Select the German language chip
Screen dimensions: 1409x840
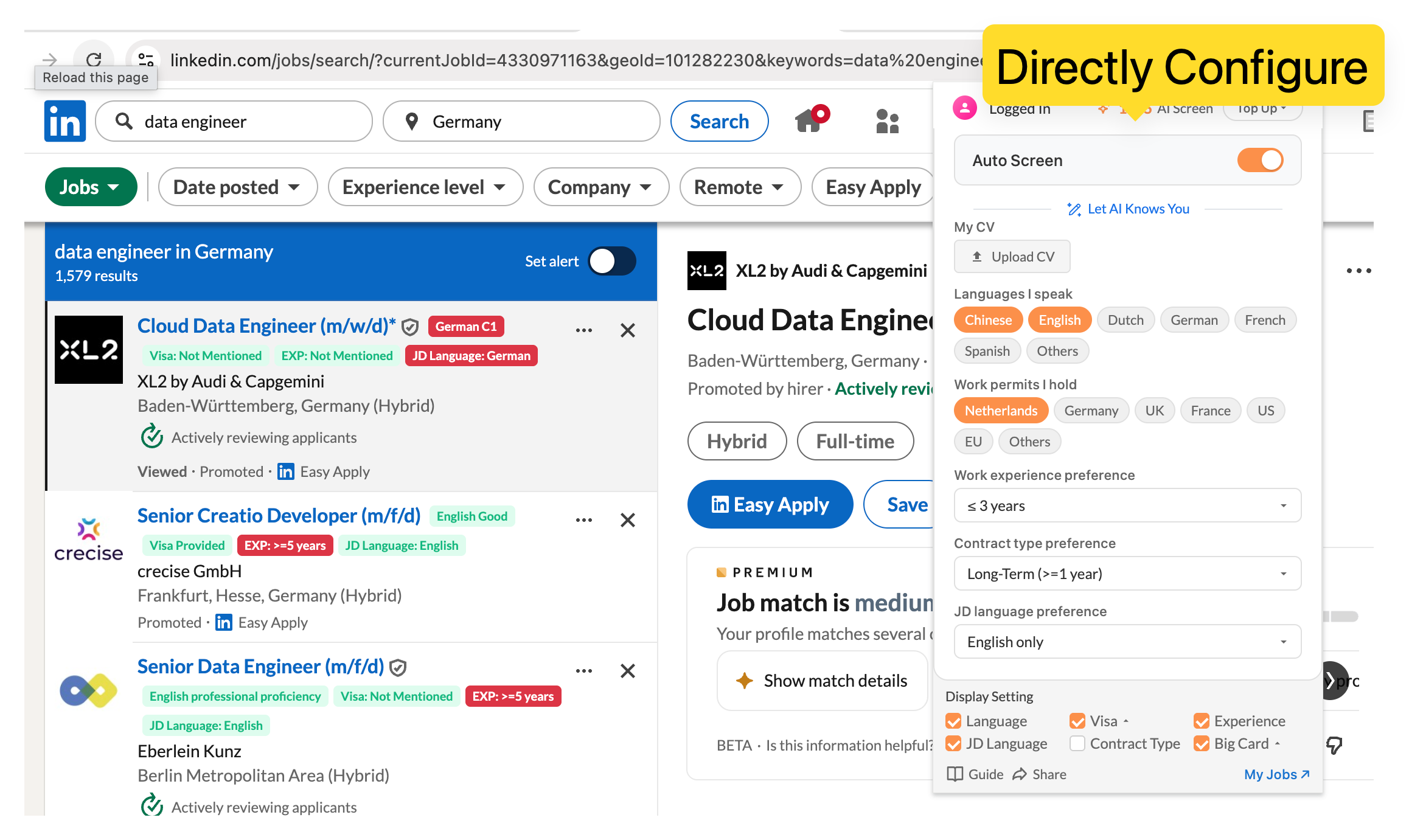click(1194, 320)
